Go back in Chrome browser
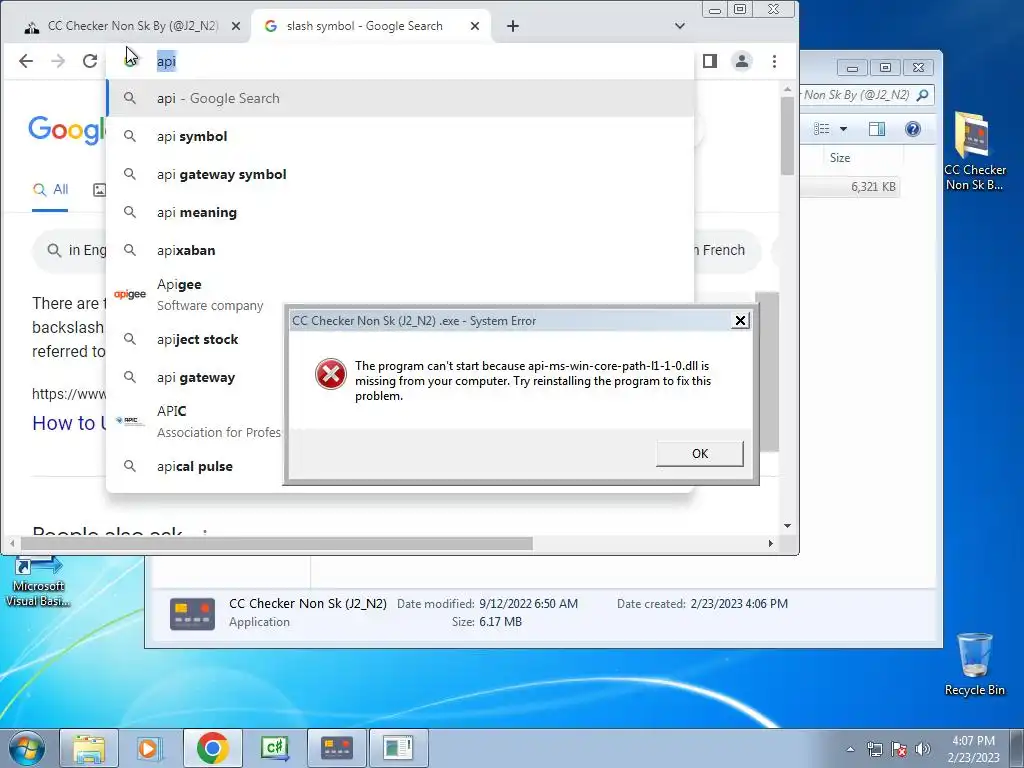The width and height of the screenshot is (1024, 768). pos(26,61)
